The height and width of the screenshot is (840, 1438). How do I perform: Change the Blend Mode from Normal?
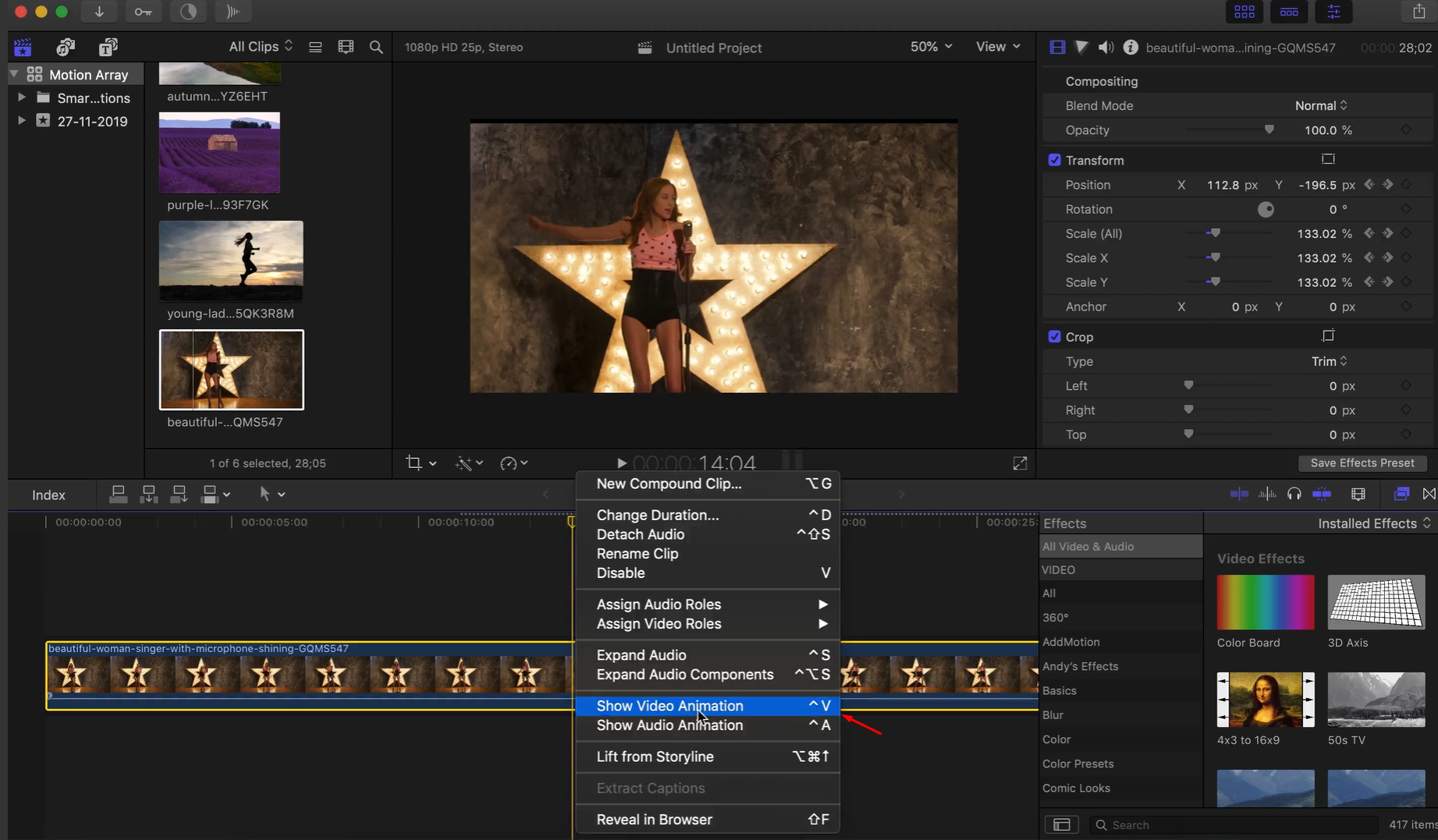click(1320, 105)
